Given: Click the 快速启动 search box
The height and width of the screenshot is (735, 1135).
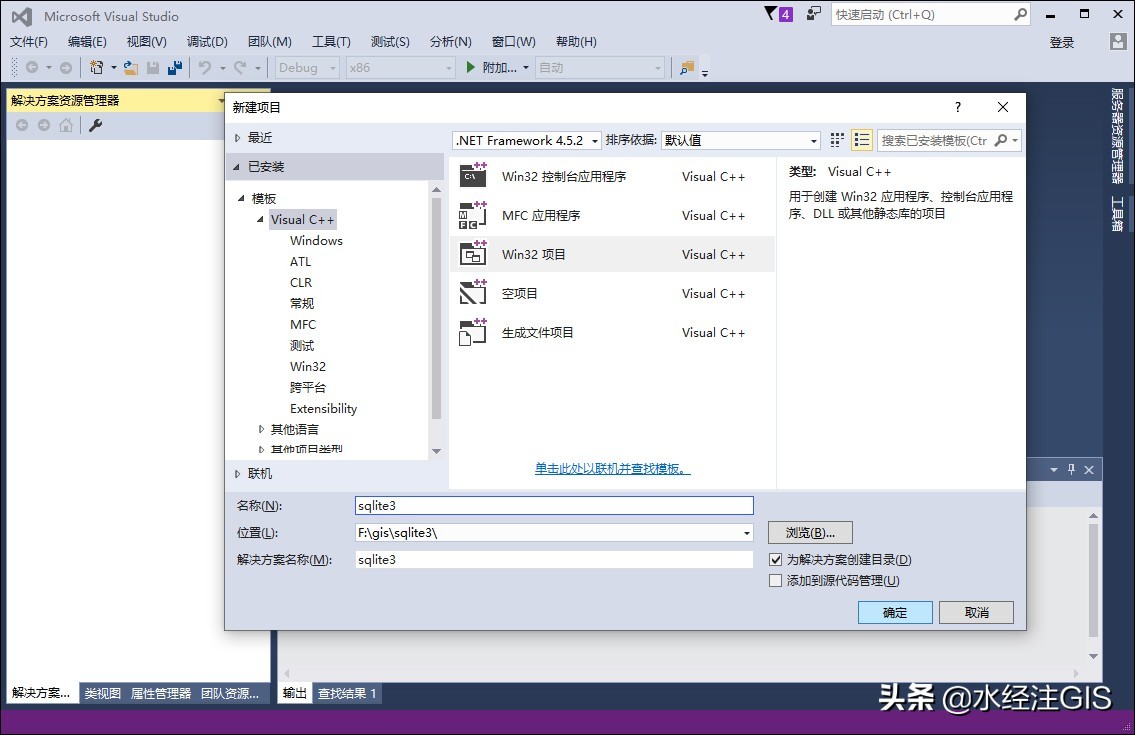Looking at the screenshot, I should coord(930,14).
